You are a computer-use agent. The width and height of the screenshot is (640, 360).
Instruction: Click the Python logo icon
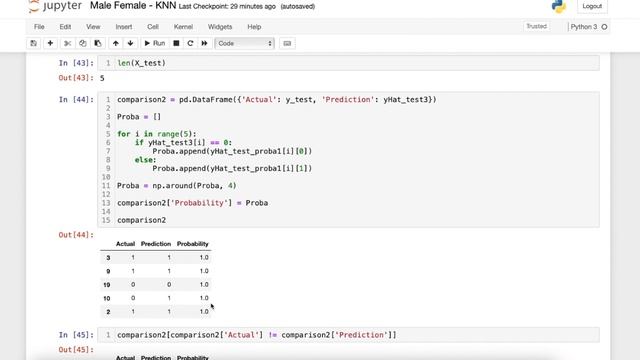[x=559, y=6]
